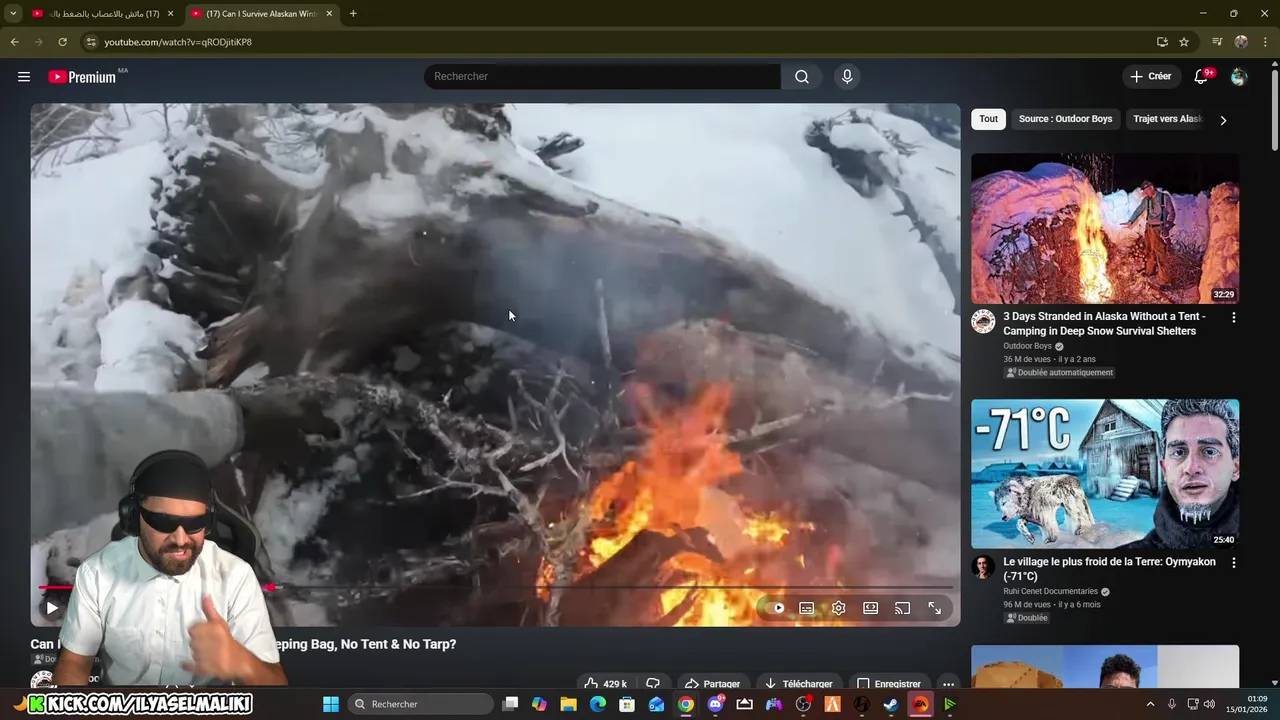Go to YouTube Premium home logo
The height and width of the screenshot is (720, 1280).
(x=82, y=77)
